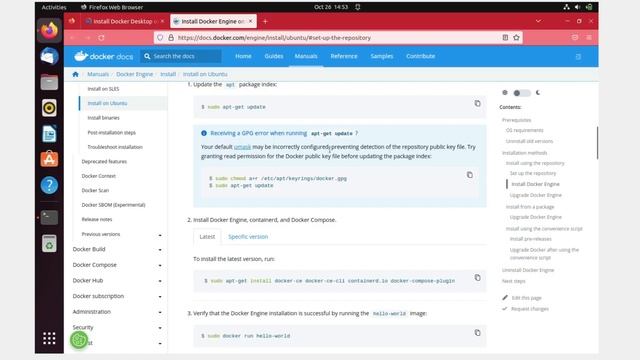Screen dimensions: 640x360
Task: Open Ubuntu Software from the dock
Action: [x=49, y=159]
